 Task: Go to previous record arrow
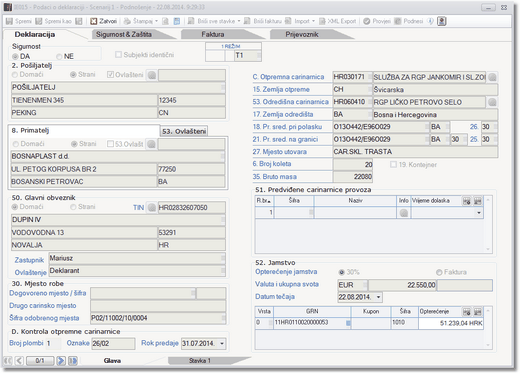(19, 361)
